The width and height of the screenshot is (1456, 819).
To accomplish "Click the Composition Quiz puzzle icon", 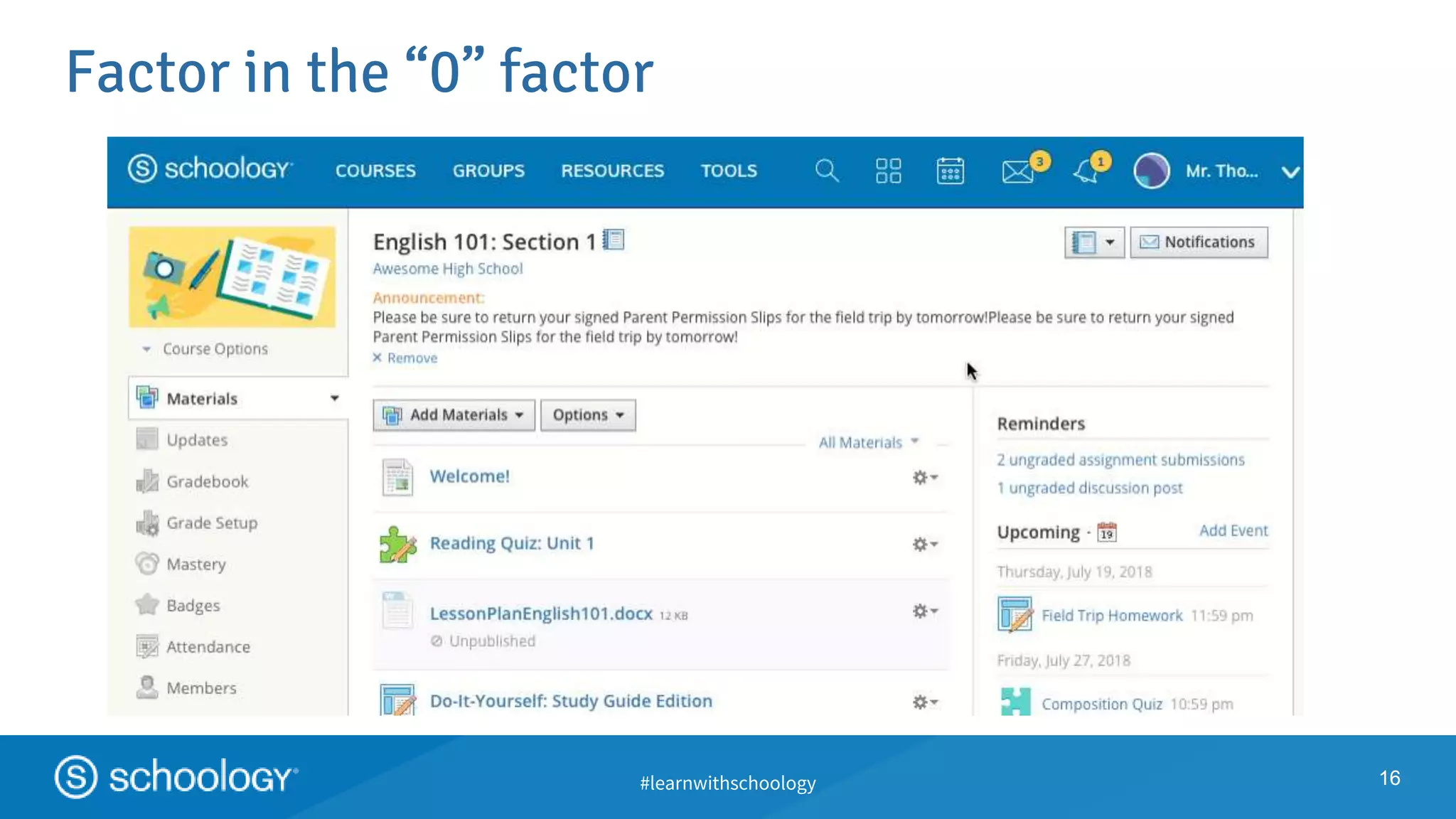I will click(1015, 702).
